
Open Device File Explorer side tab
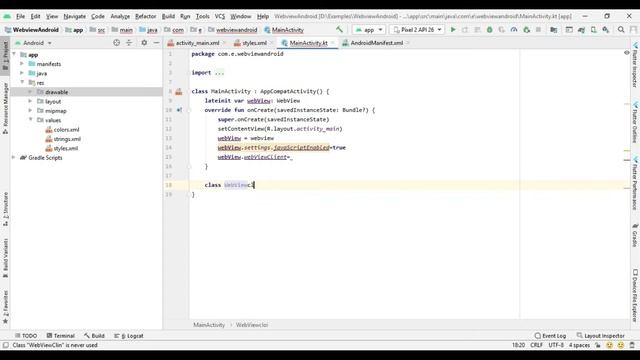click(635, 296)
